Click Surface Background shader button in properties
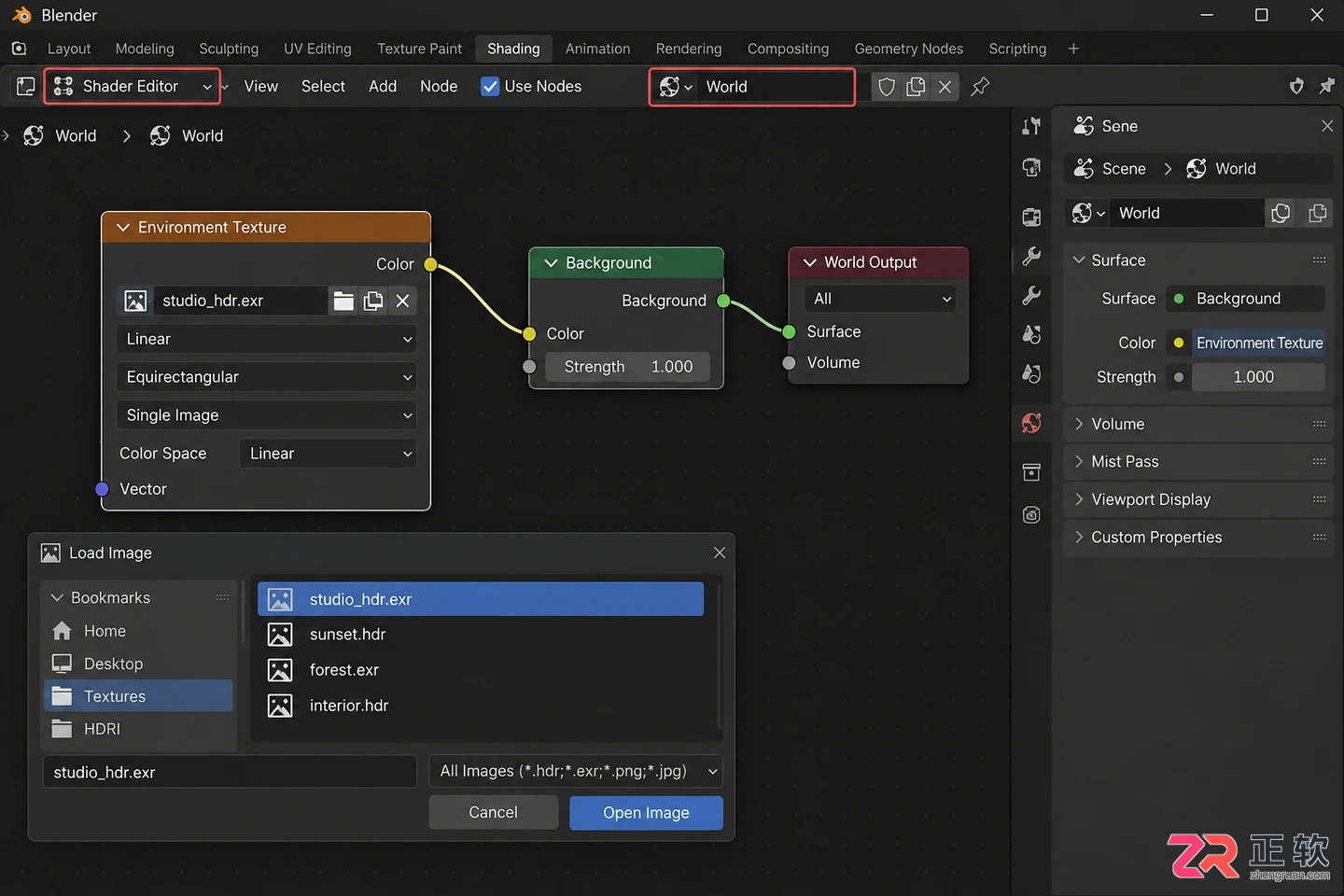The width and height of the screenshot is (1344, 896). click(x=1245, y=299)
